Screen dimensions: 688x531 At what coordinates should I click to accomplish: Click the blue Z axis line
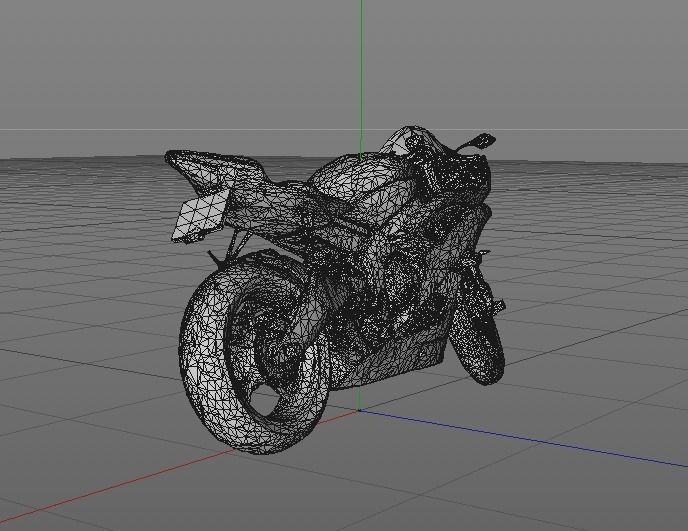point(522,438)
